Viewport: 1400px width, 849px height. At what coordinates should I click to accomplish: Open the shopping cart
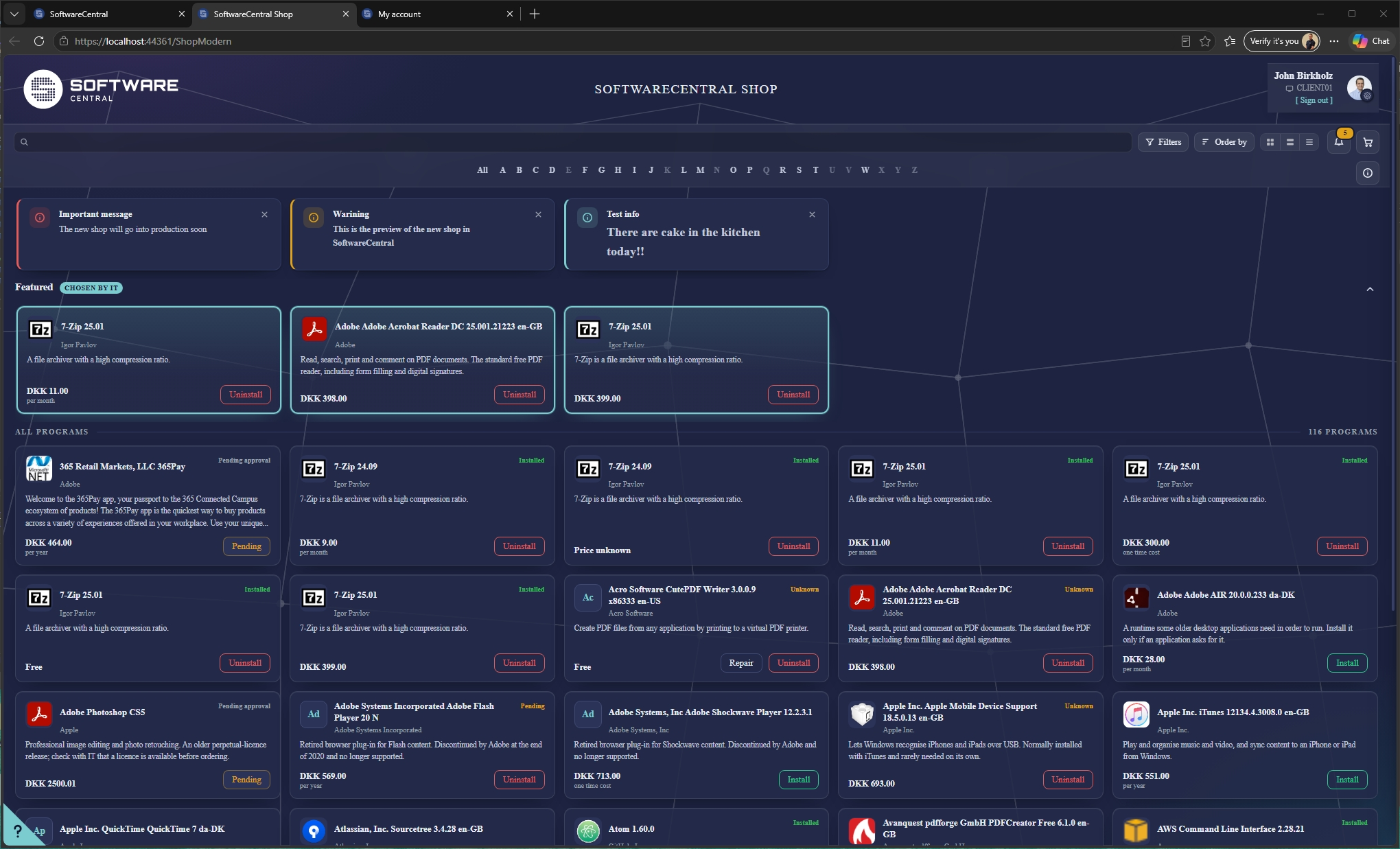tap(1368, 142)
